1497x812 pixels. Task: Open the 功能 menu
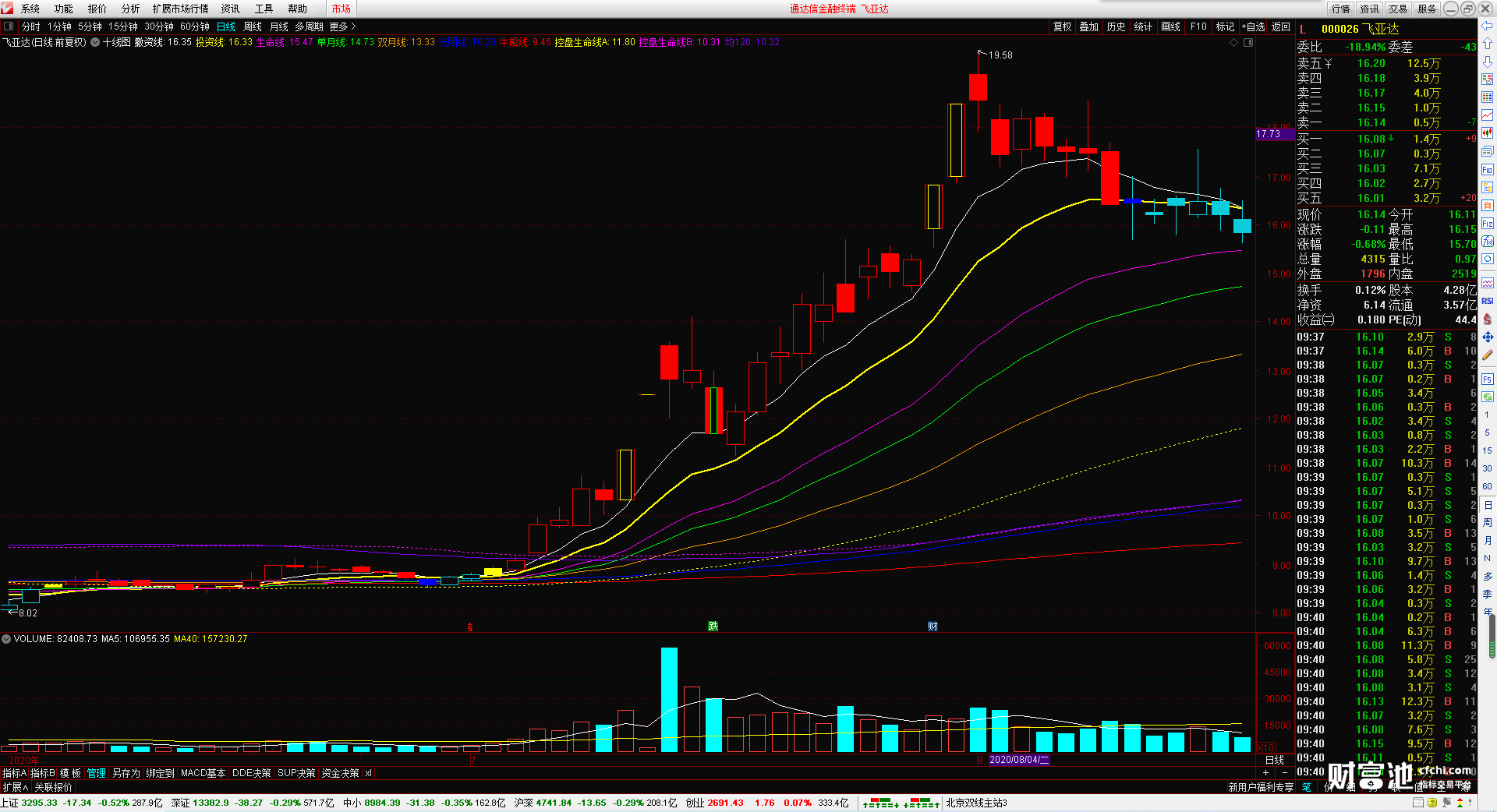[64, 9]
